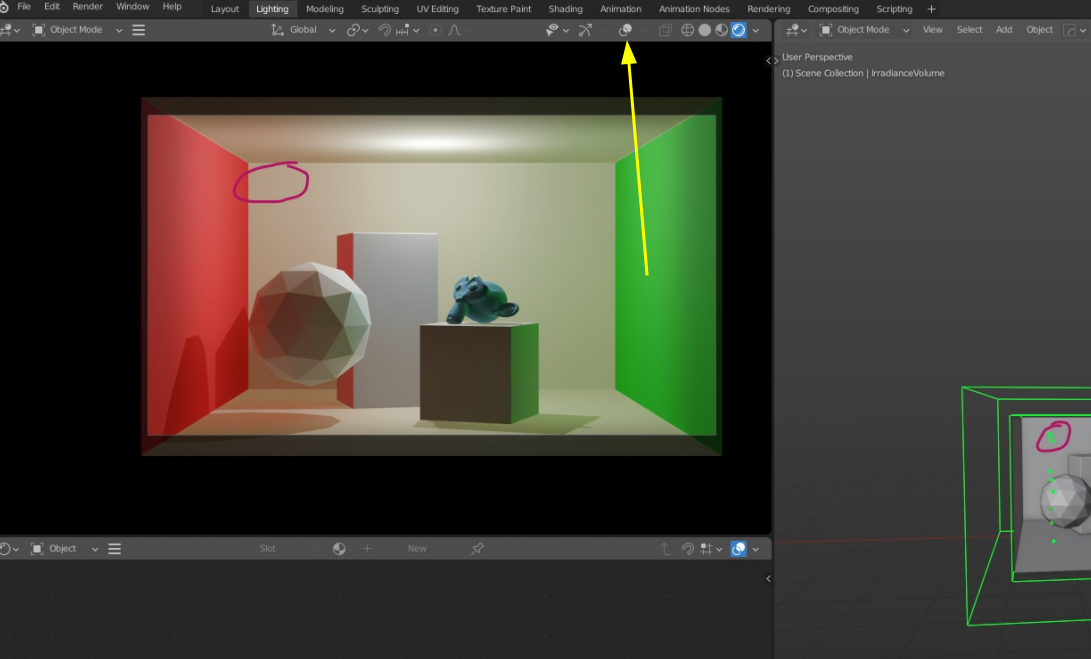Toggle X-ray mode in left viewport
Viewport: 1091px width, 659px height.
pos(665,30)
